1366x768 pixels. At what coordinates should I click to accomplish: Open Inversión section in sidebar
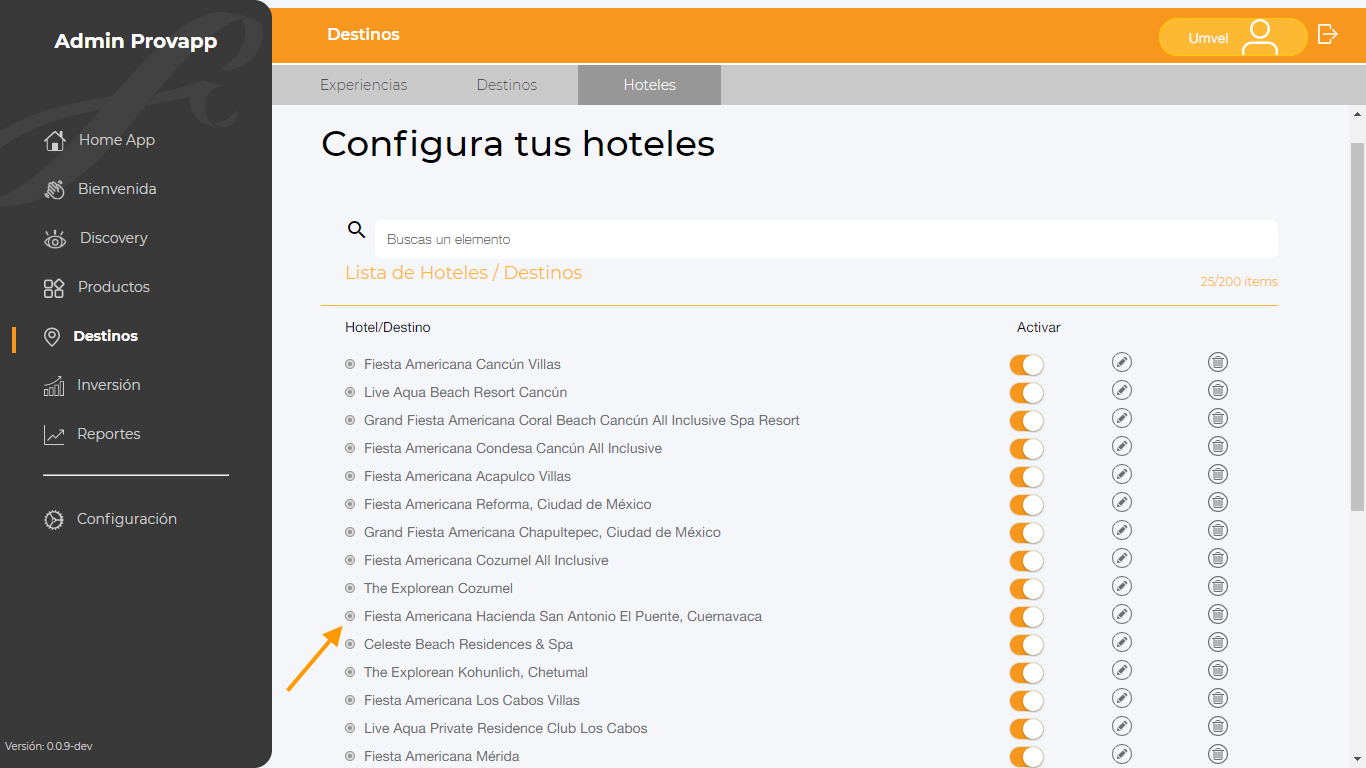tap(92, 385)
